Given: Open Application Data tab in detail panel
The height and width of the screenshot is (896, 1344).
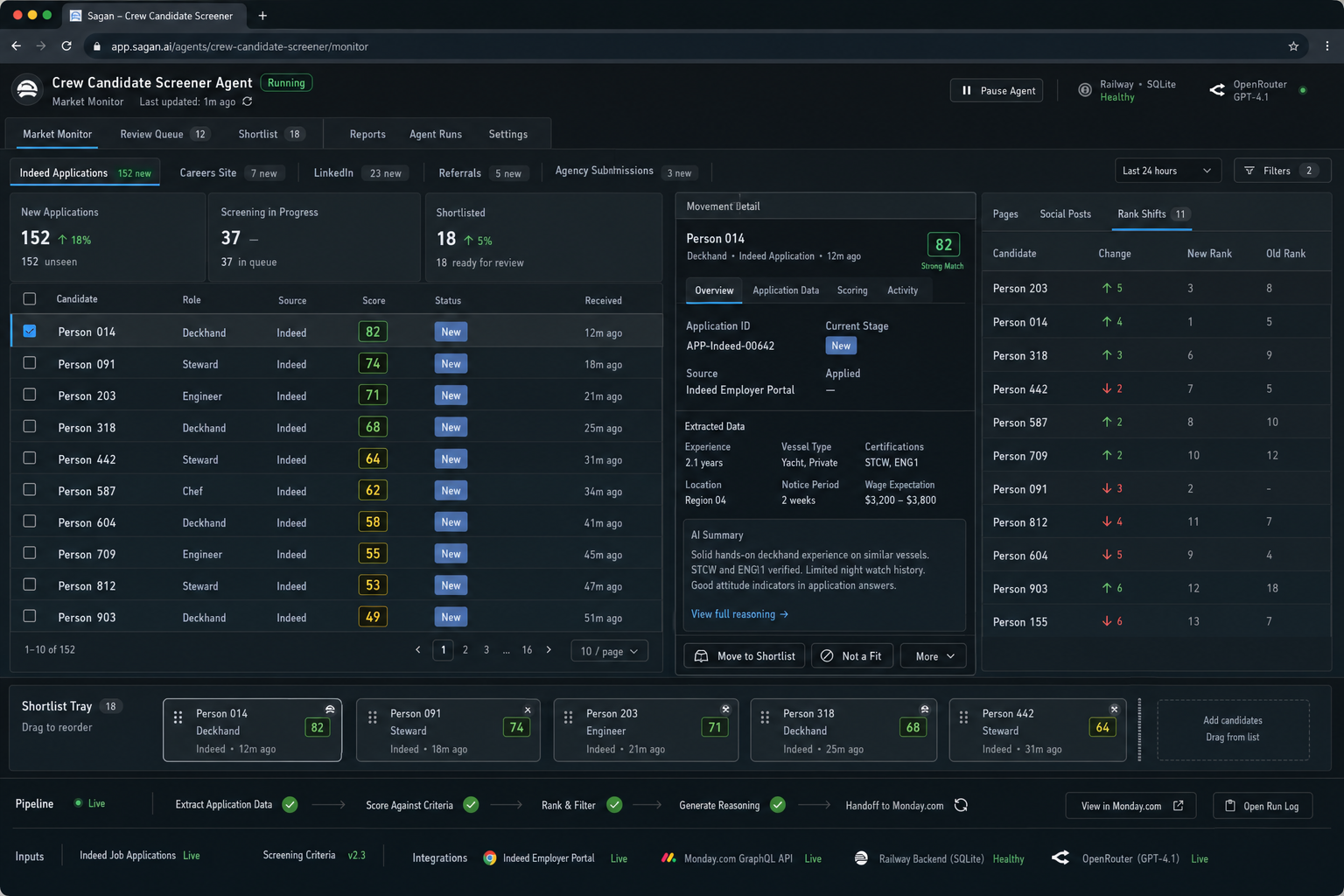Looking at the screenshot, I should click(x=786, y=290).
